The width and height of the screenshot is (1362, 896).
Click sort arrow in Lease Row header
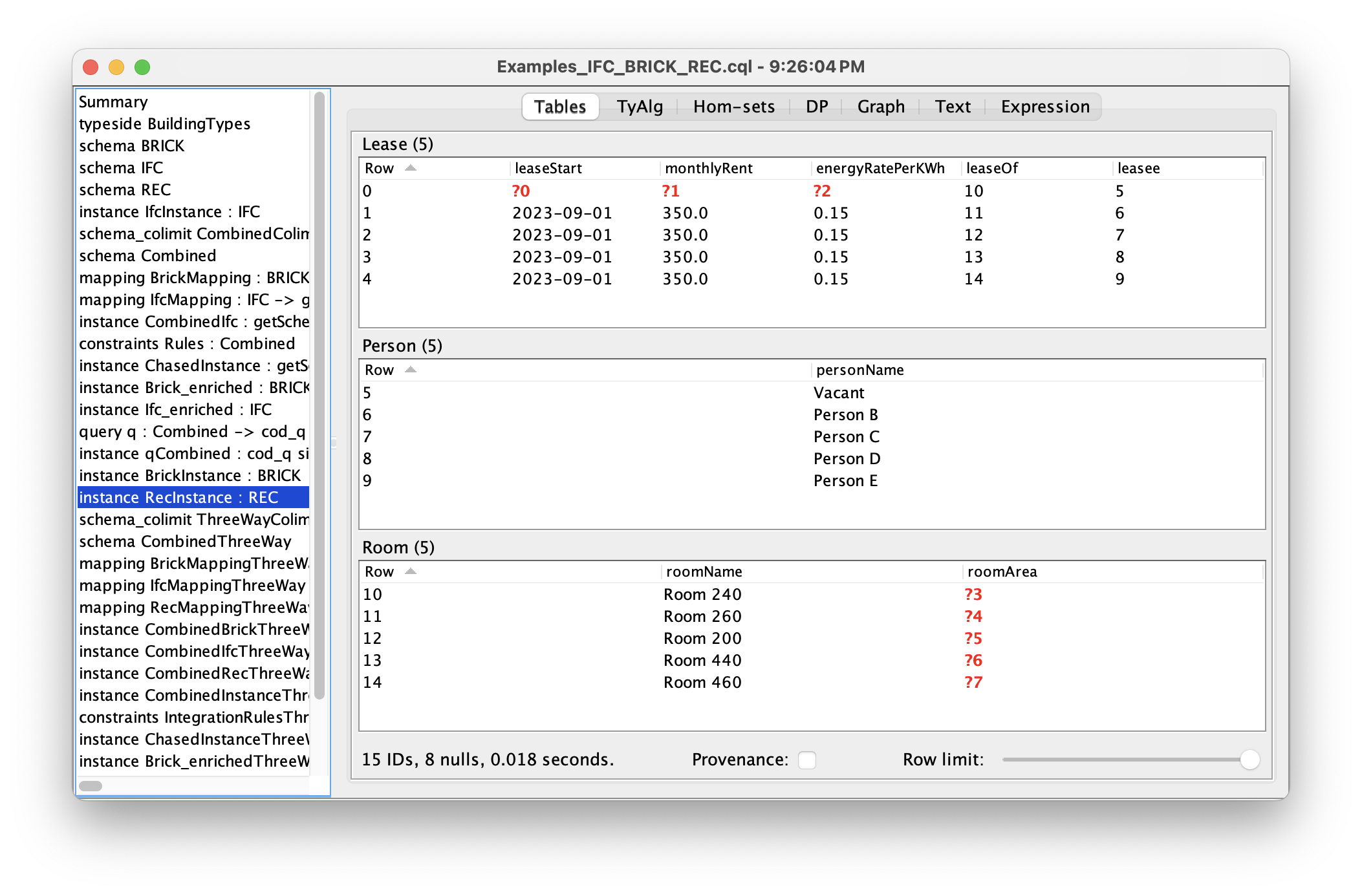coord(410,168)
